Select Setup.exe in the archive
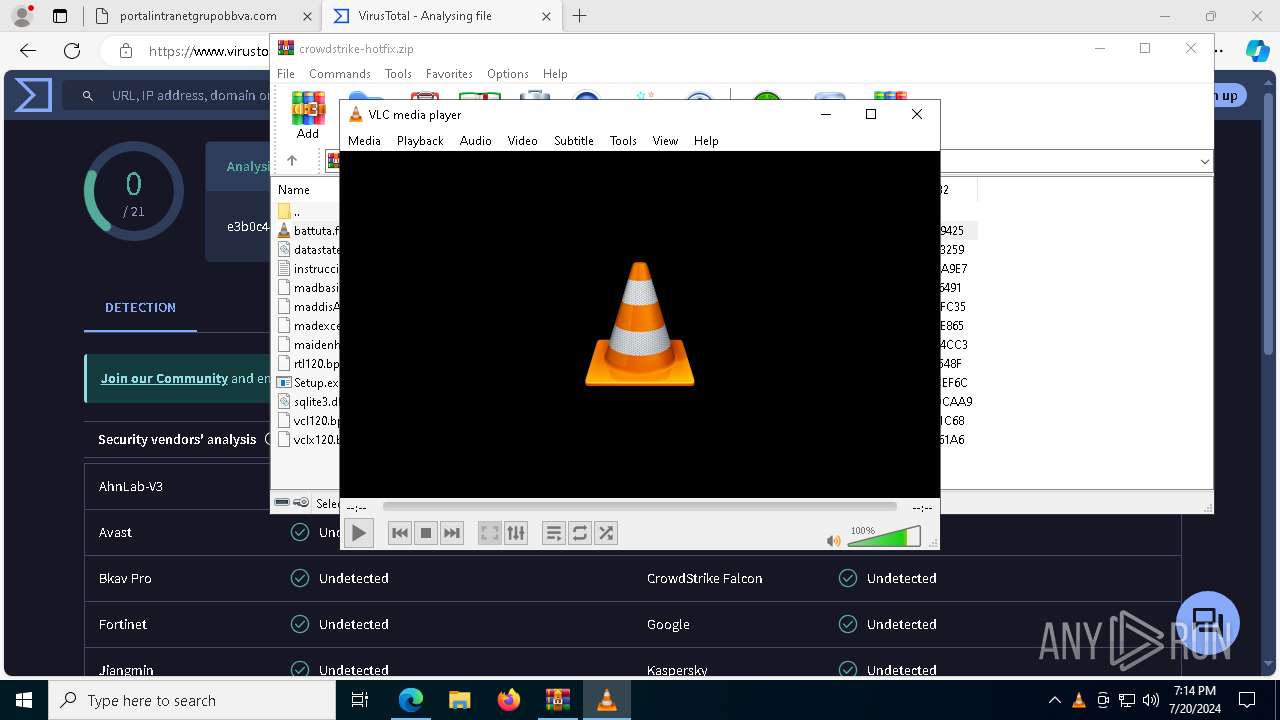Screen dimensions: 1280x720 (x=308, y=382)
